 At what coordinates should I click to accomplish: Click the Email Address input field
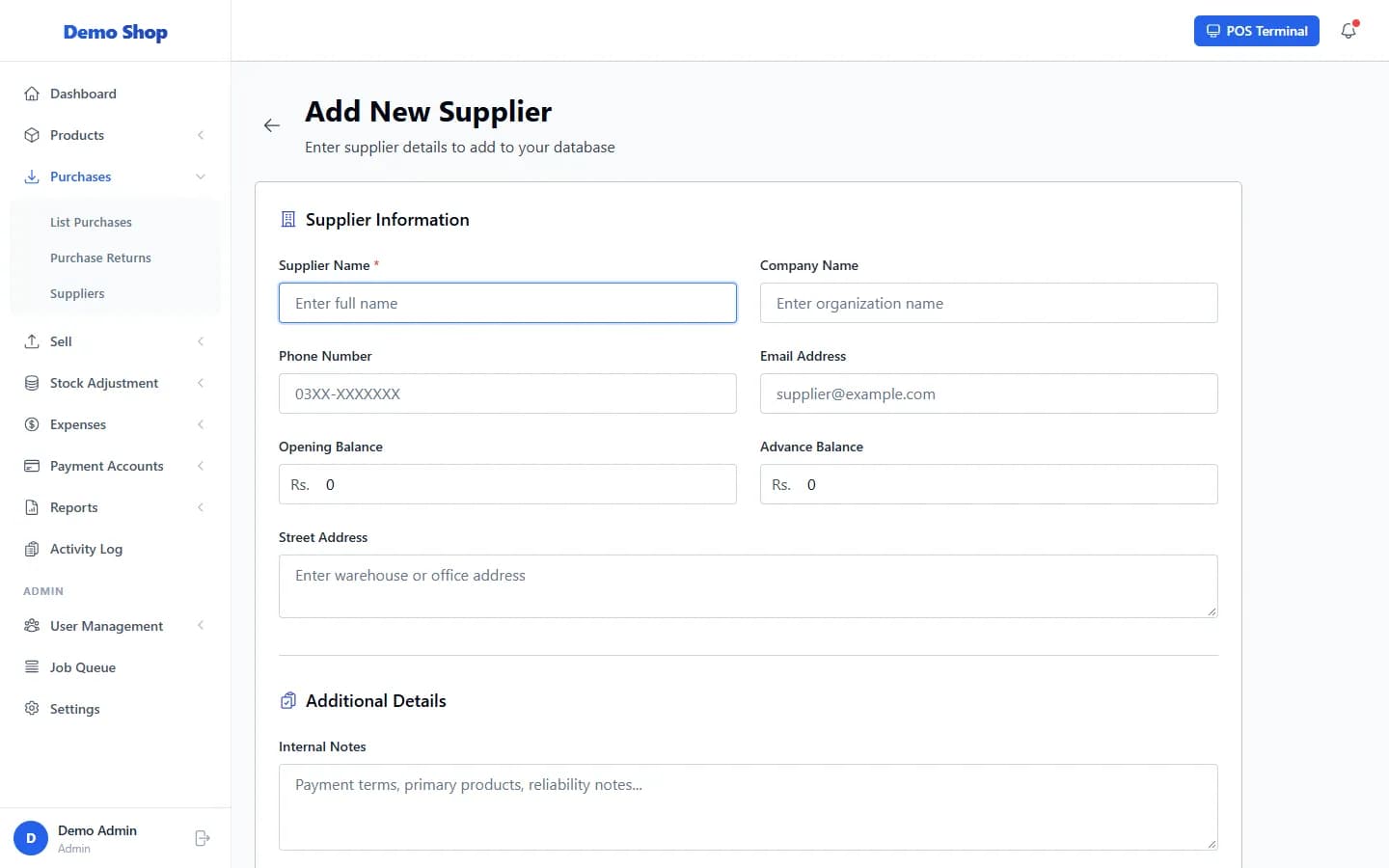click(989, 393)
